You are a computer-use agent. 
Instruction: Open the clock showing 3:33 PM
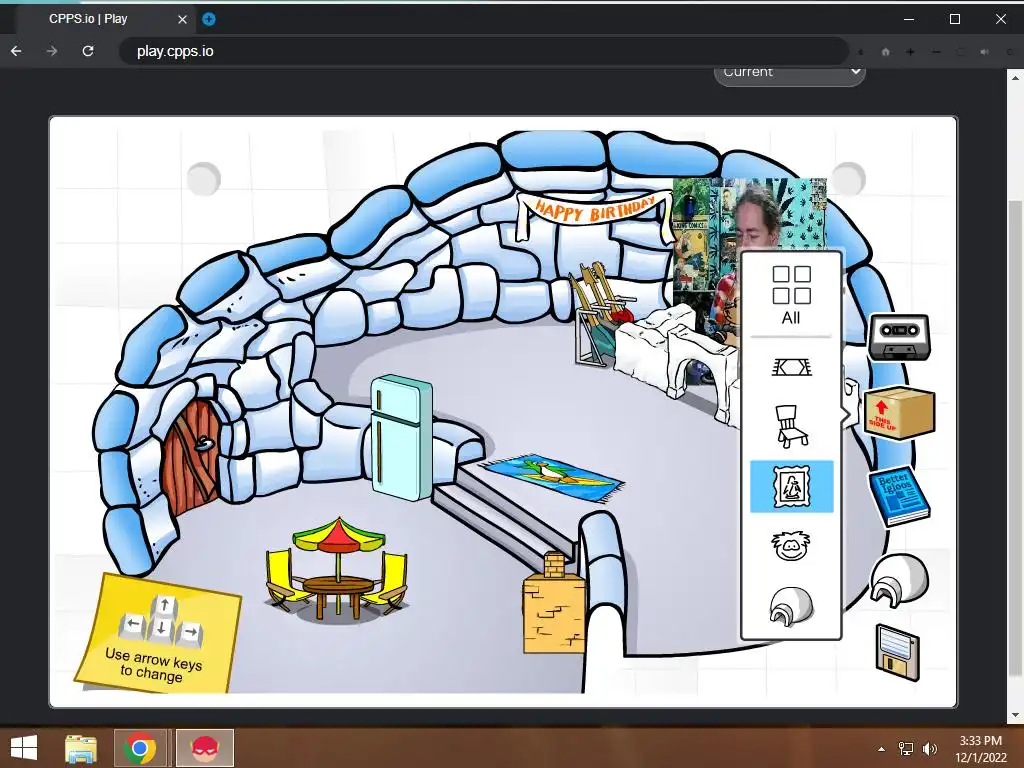tap(980, 749)
